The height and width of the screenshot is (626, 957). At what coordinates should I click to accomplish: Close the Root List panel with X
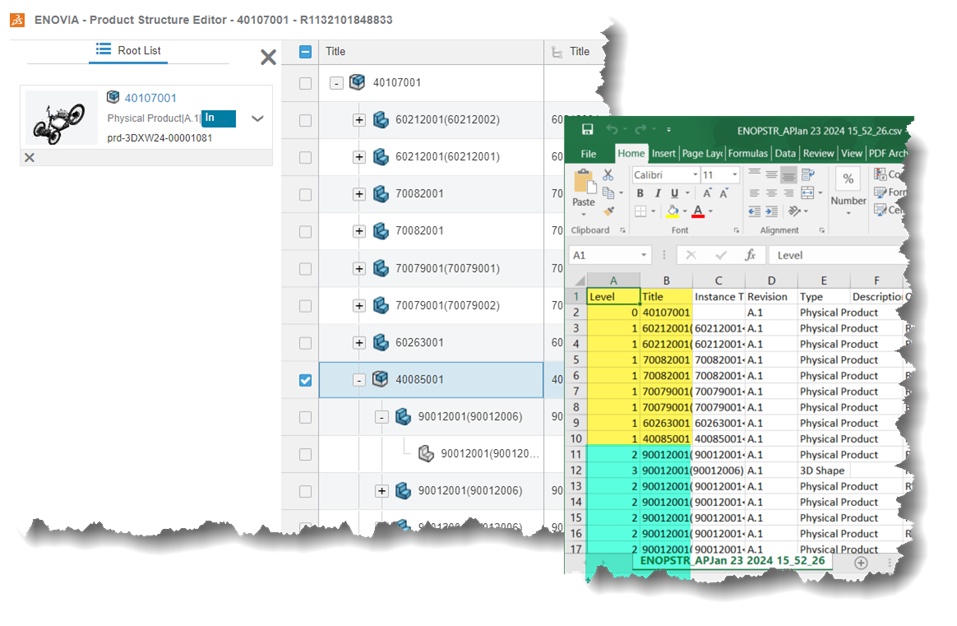268,57
